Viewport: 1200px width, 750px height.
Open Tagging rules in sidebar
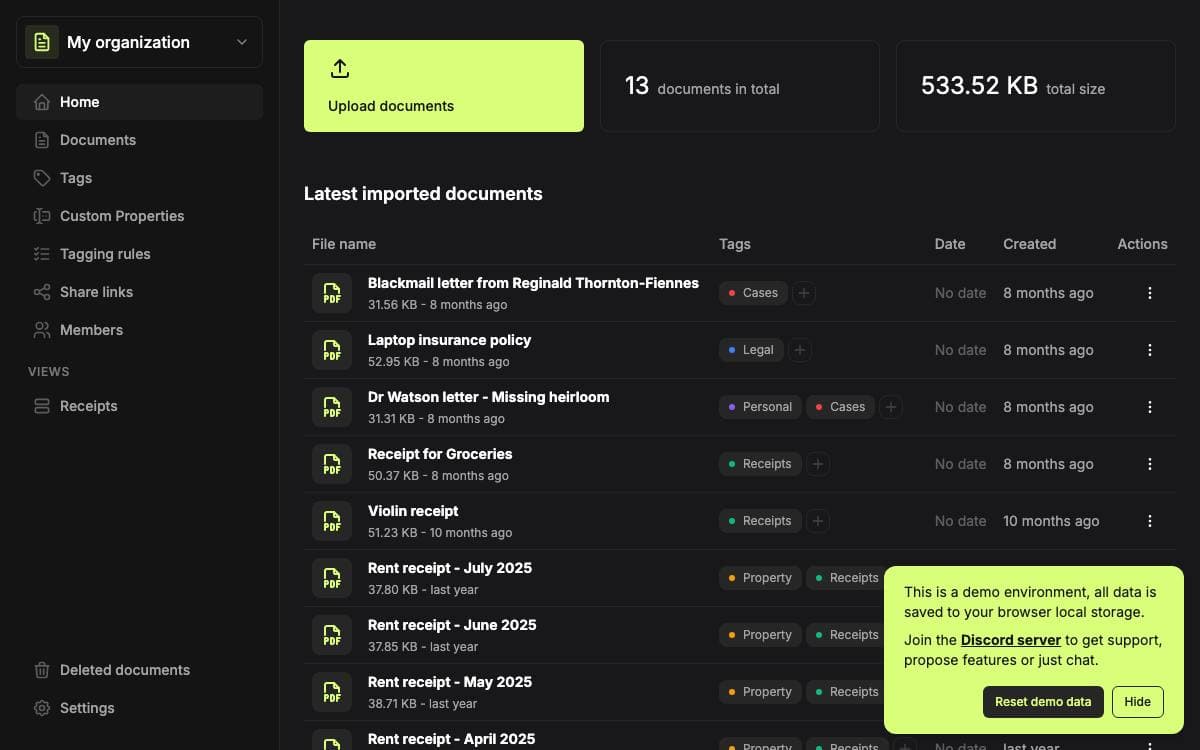coord(139,254)
